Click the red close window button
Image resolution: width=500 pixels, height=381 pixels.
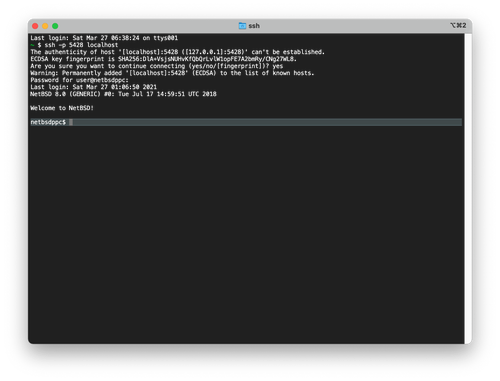point(35,26)
